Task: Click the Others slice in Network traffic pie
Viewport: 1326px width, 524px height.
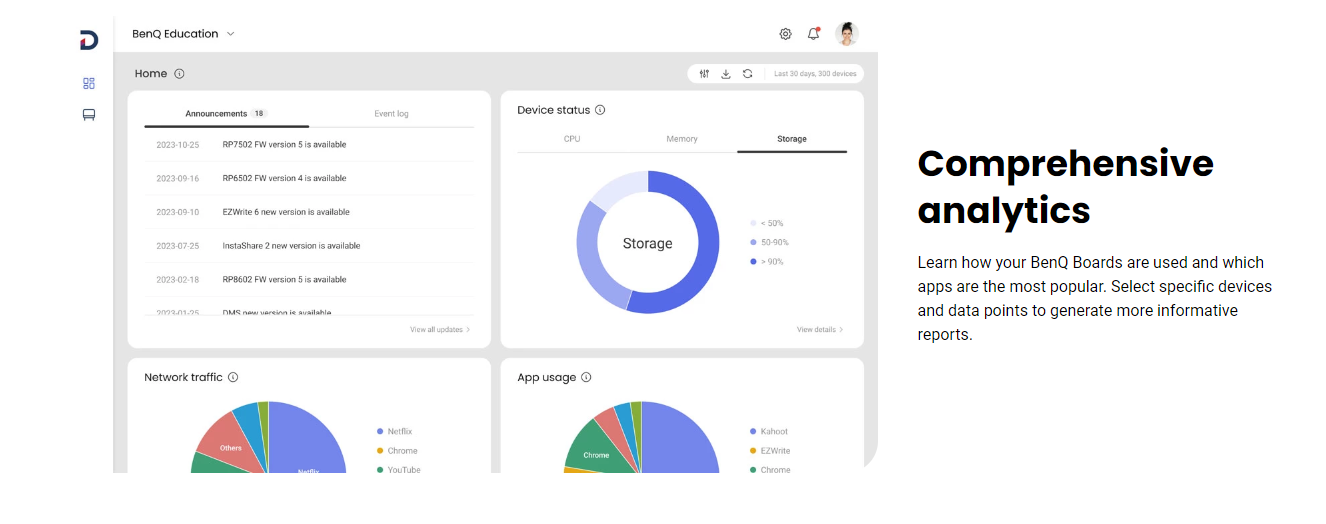Action: click(230, 447)
